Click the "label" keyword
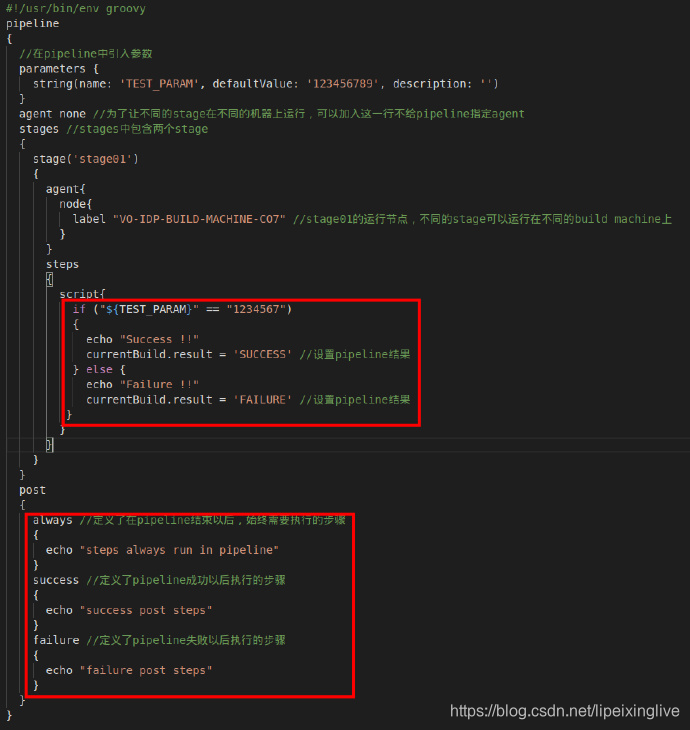Viewport: 690px width, 730px height. (x=89, y=219)
